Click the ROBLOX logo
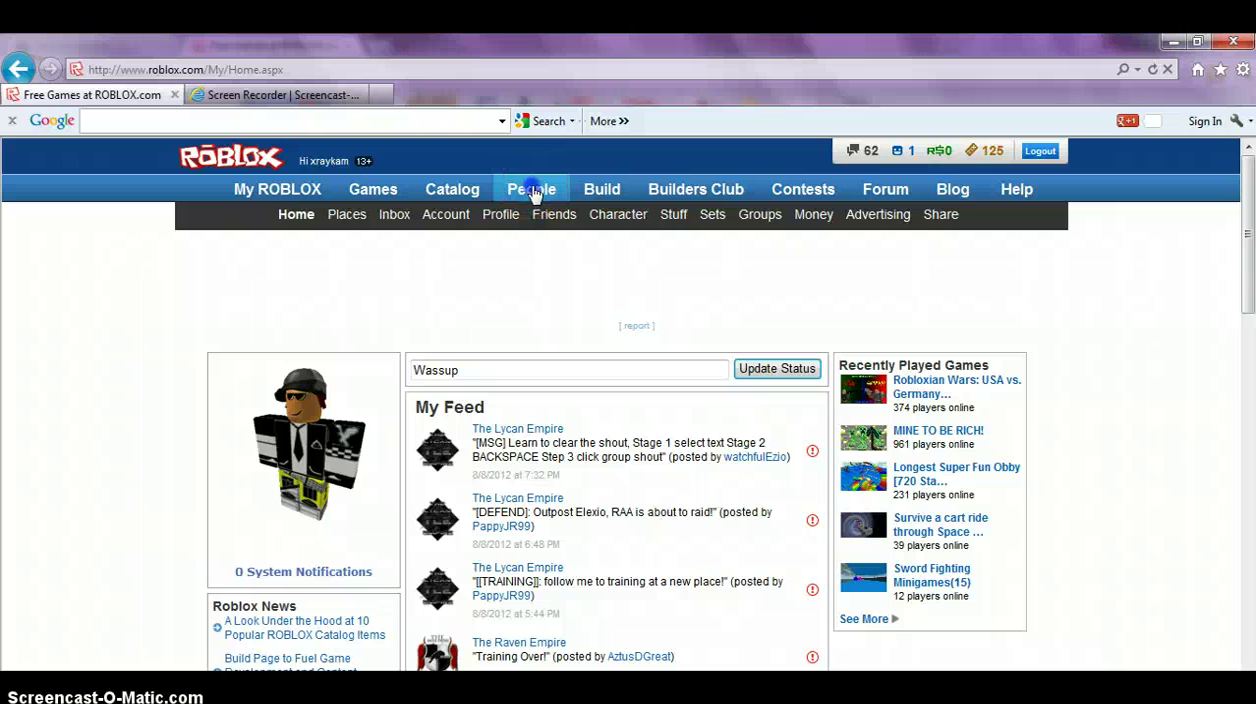 pos(231,157)
